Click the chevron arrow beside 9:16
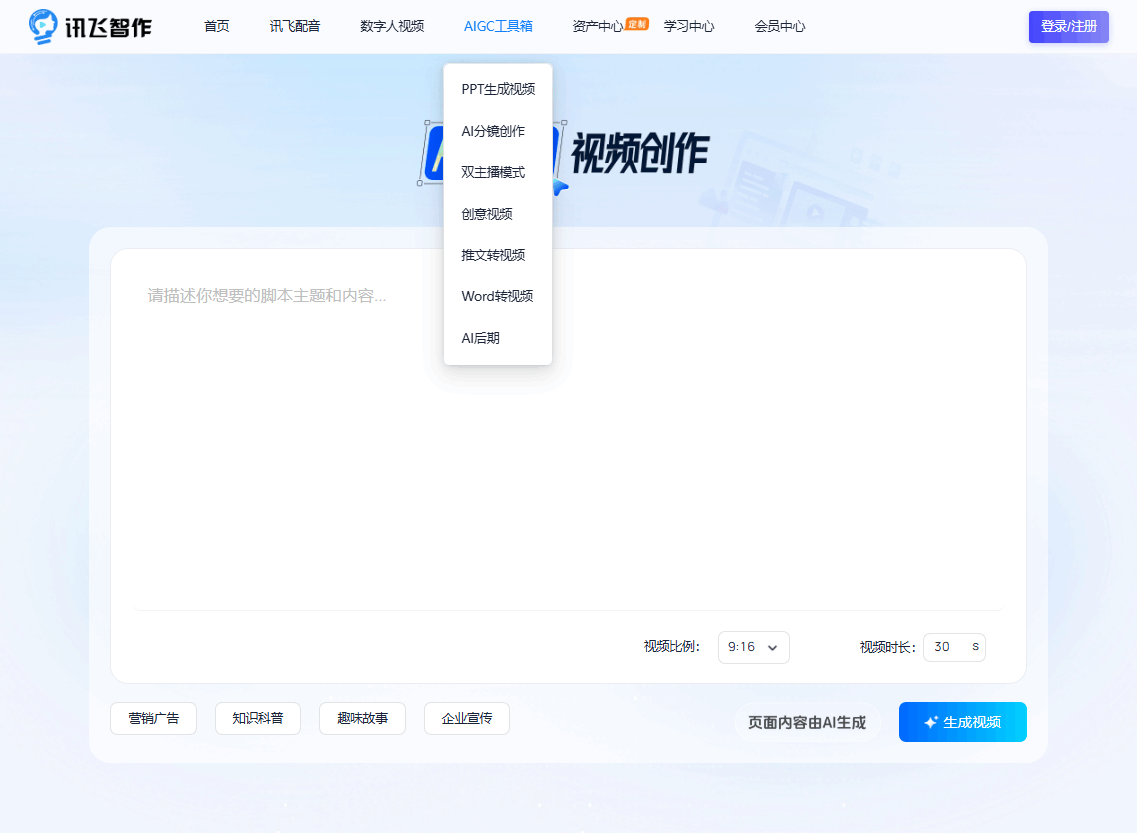The image size is (1137, 833). (773, 647)
